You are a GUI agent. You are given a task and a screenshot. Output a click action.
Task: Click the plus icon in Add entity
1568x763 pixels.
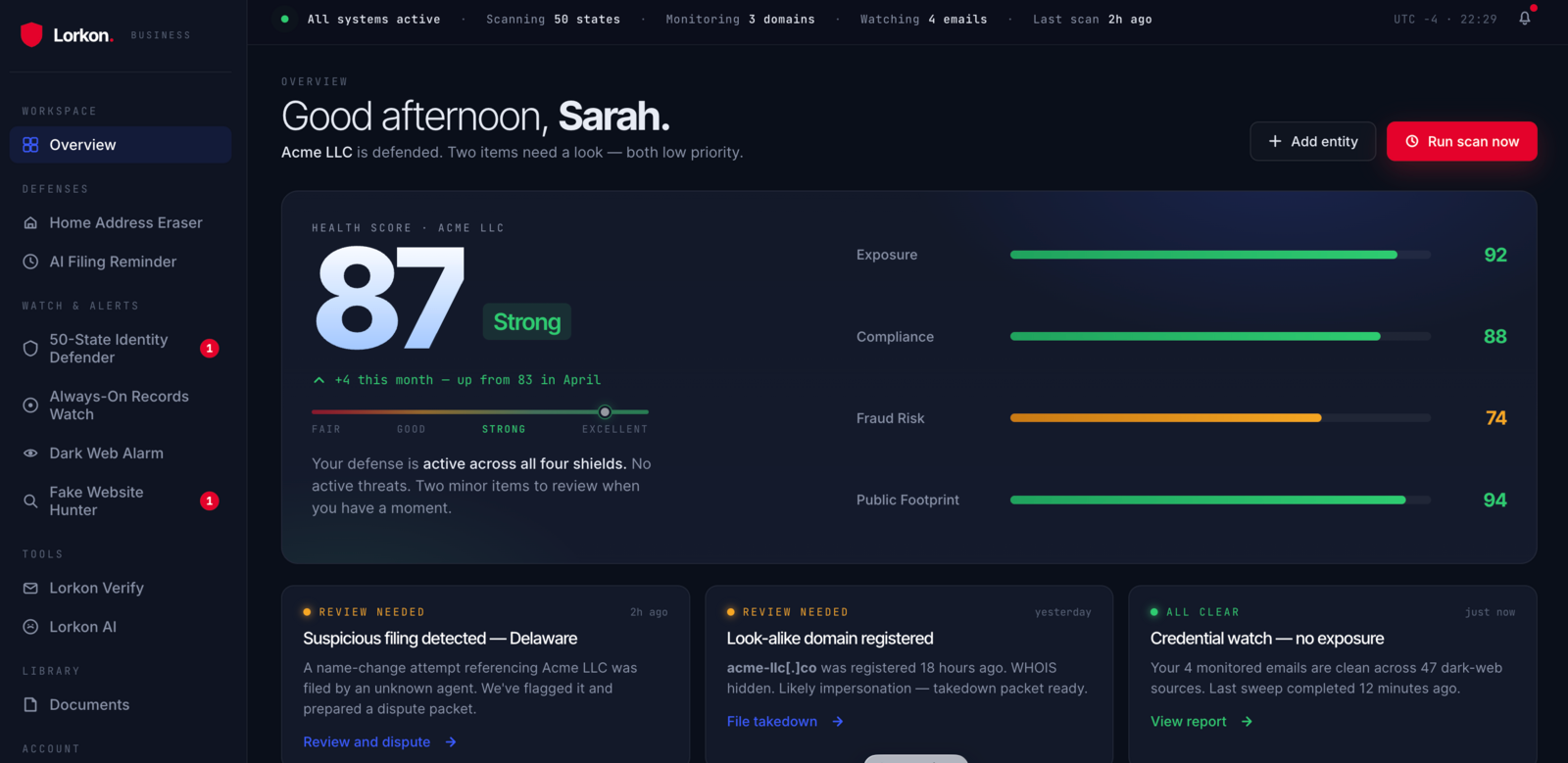(1275, 141)
